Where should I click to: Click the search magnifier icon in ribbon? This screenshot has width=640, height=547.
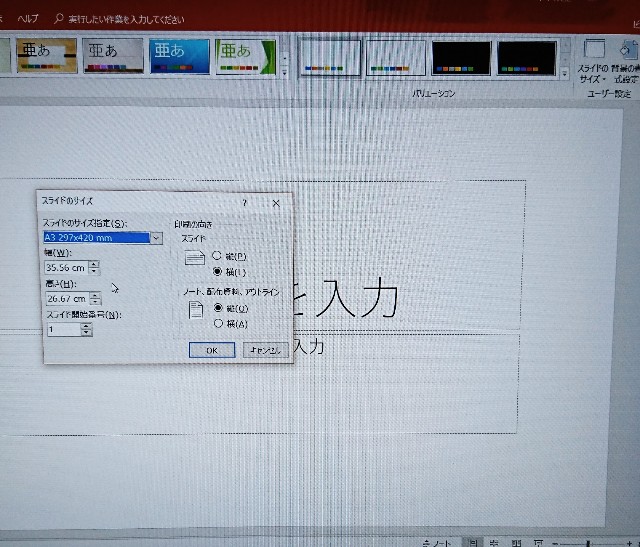point(58,18)
